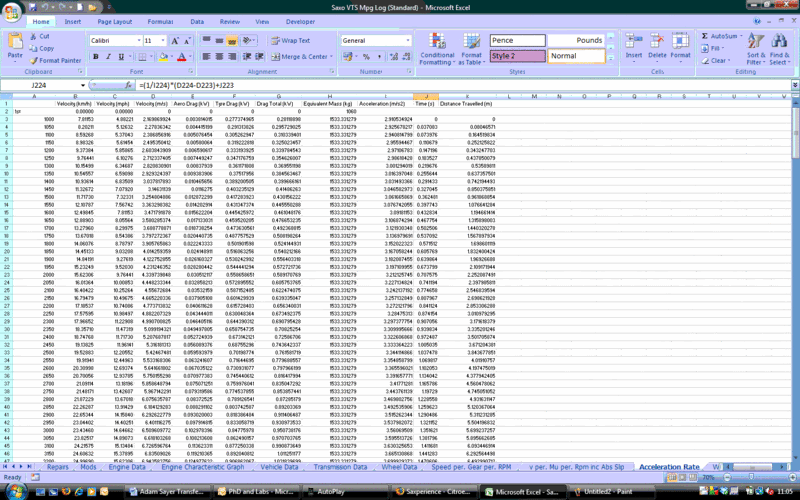Open the Data ribbon tab

tap(197, 22)
